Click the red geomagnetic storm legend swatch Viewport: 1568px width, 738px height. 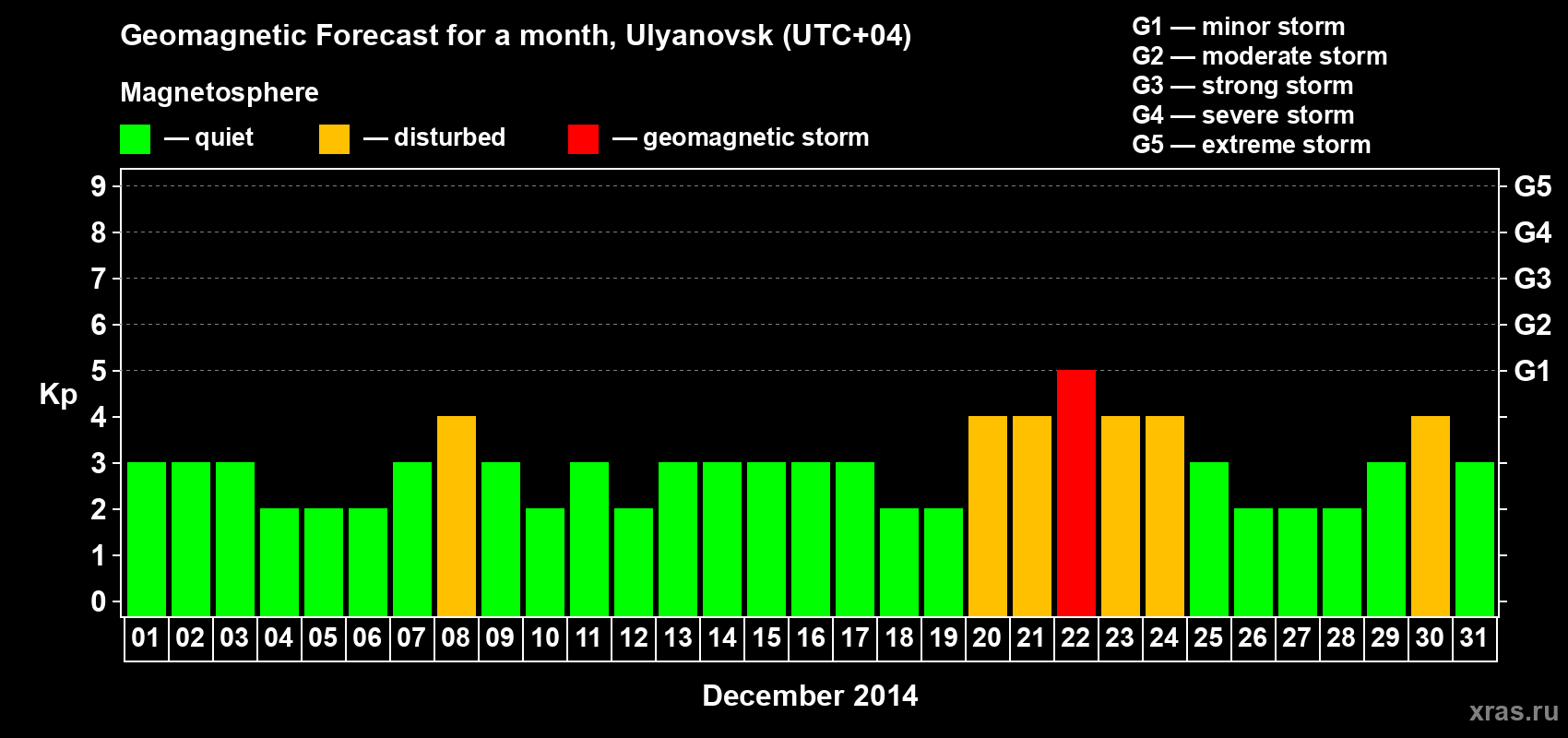[x=583, y=139]
